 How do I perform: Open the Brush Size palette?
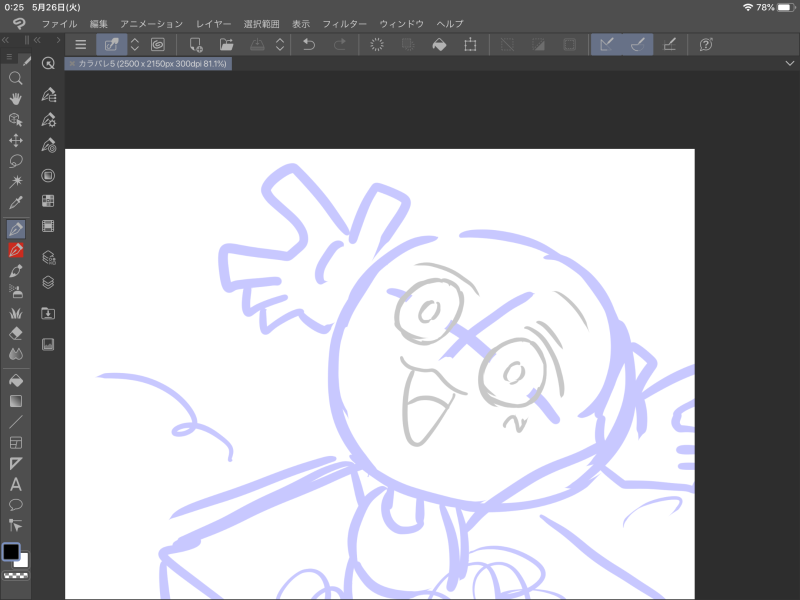click(x=48, y=145)
